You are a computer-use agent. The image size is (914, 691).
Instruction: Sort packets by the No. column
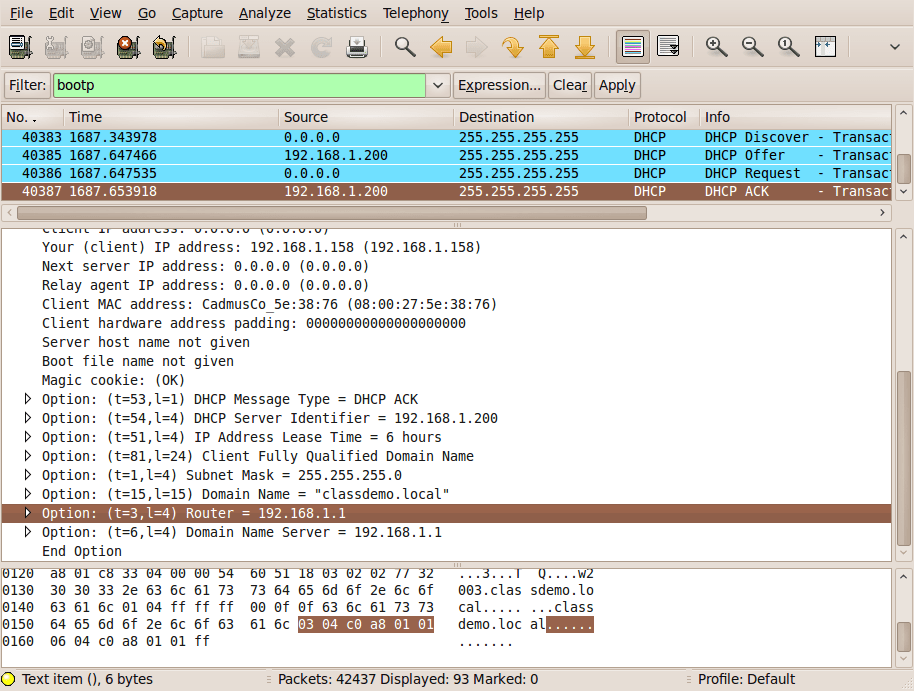(x=32, y=117)
